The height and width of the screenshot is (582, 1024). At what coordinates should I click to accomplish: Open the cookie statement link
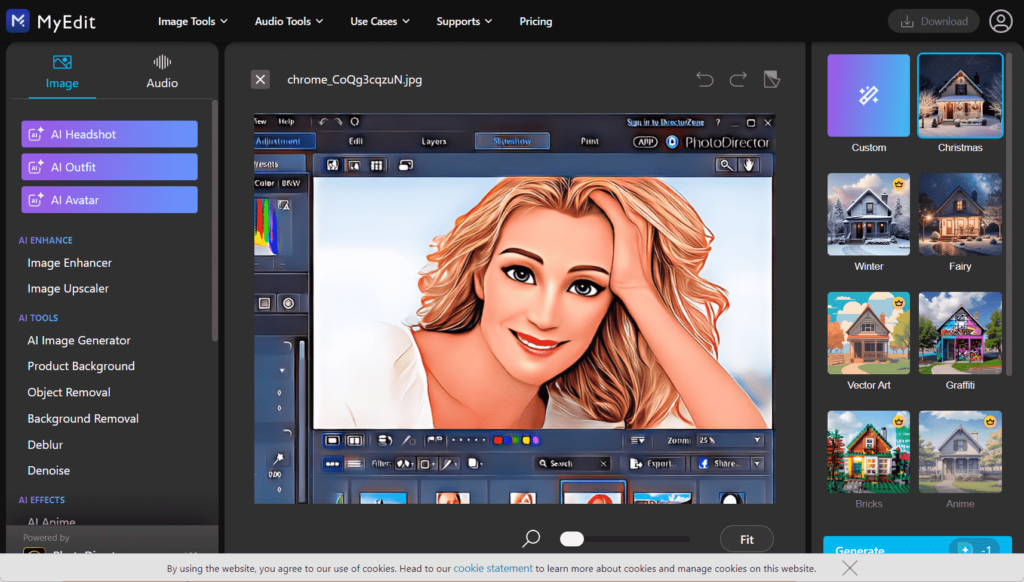(x=493, y=568)
